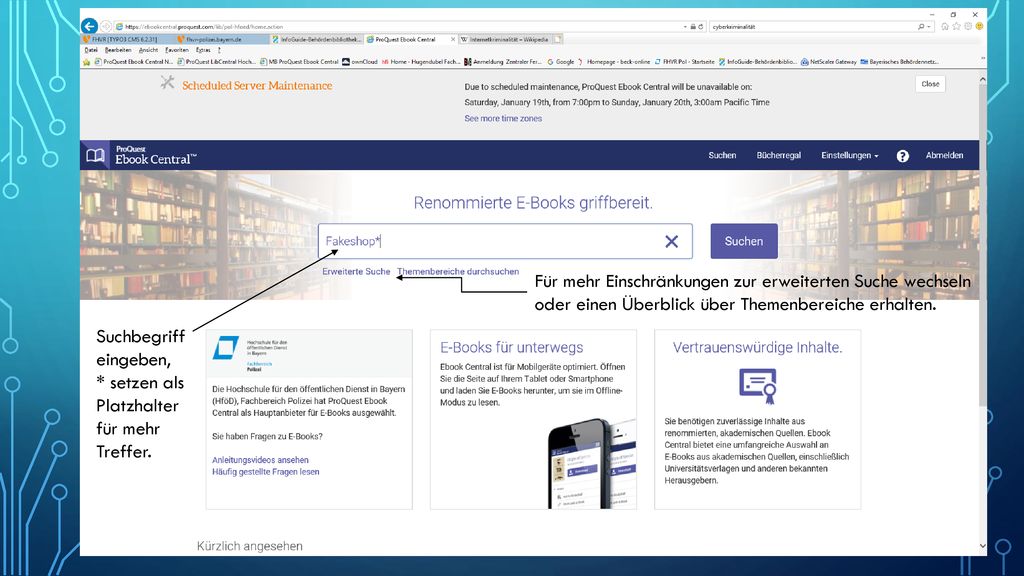Open the Home - Hugendubel Fach... bookmark
This screenshot has height=576, width=1024.
click(421, 62)
